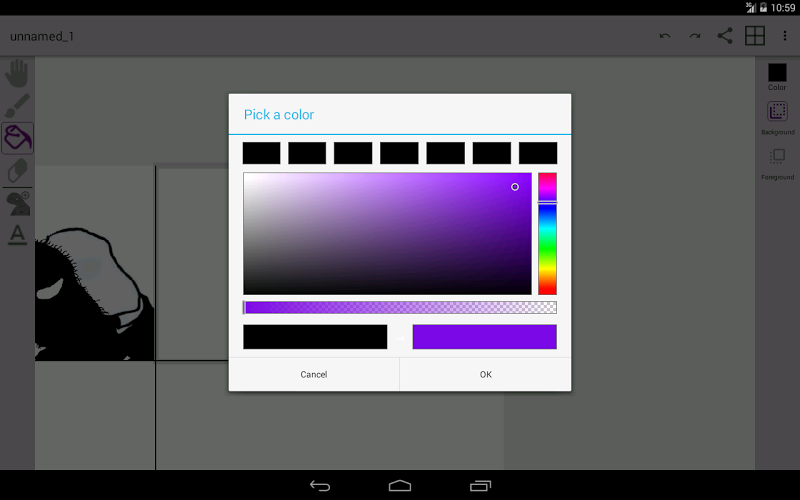Select the Foreground layer option
The image size is (800, 500).
tap(778, 164)
